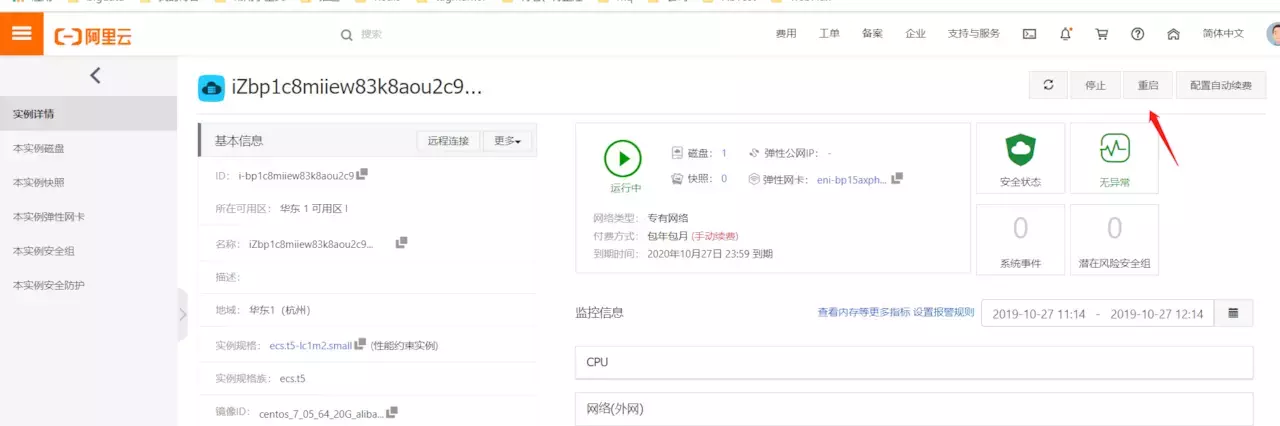
Task: Open 本实例磁盘 in sidebar
Action: point(88,148)
